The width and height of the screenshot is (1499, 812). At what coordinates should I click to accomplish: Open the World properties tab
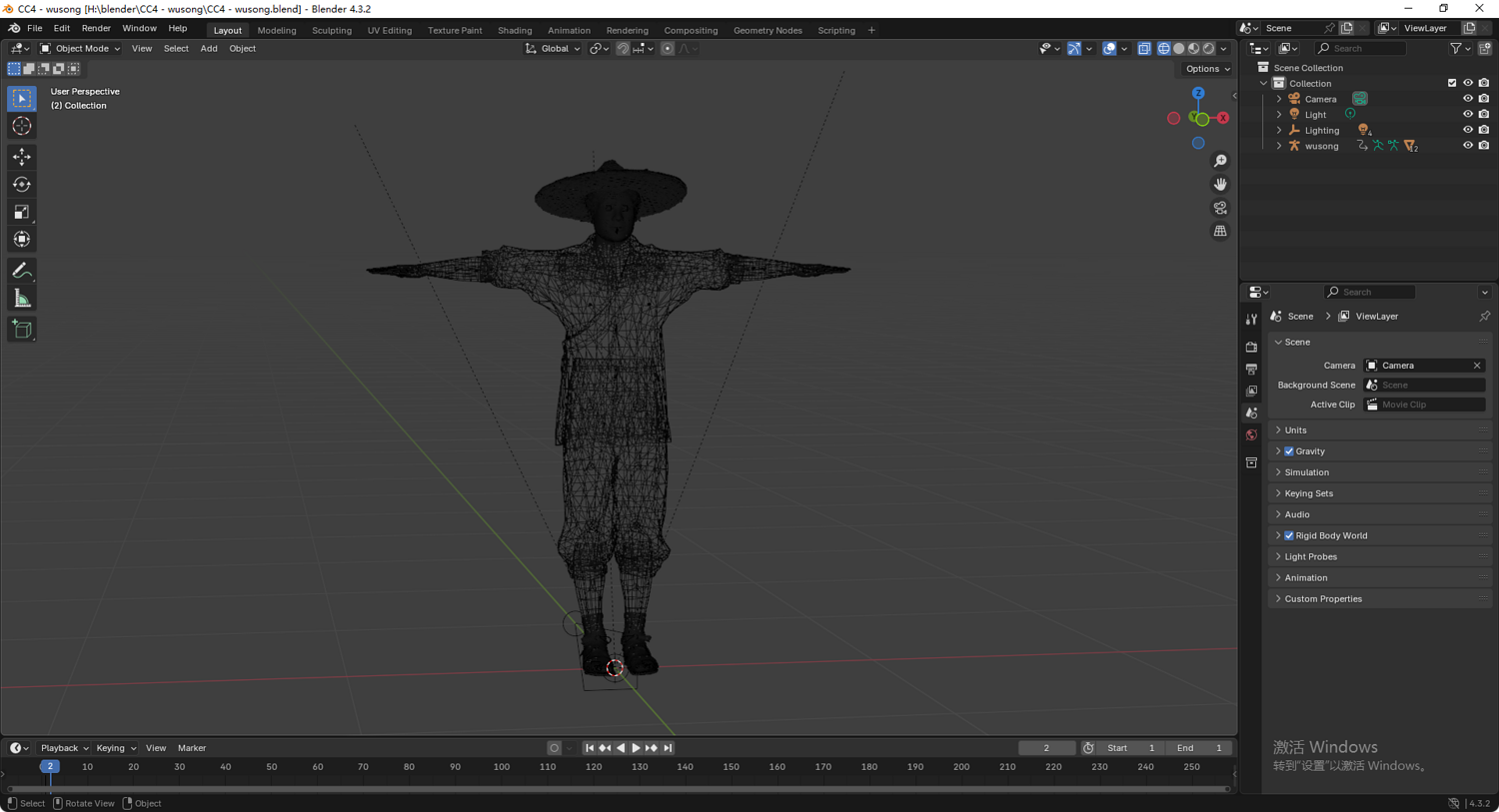coord(1251,435)
